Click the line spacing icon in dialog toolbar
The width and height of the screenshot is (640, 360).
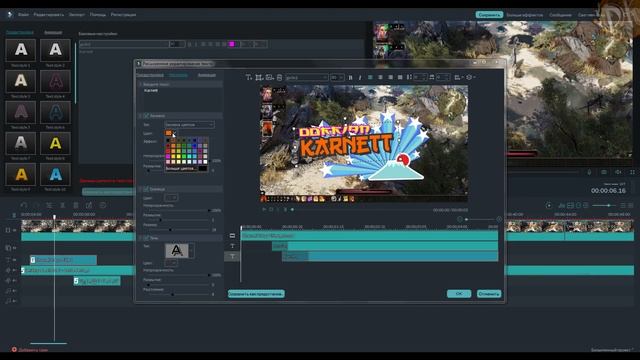coord(409,77)
